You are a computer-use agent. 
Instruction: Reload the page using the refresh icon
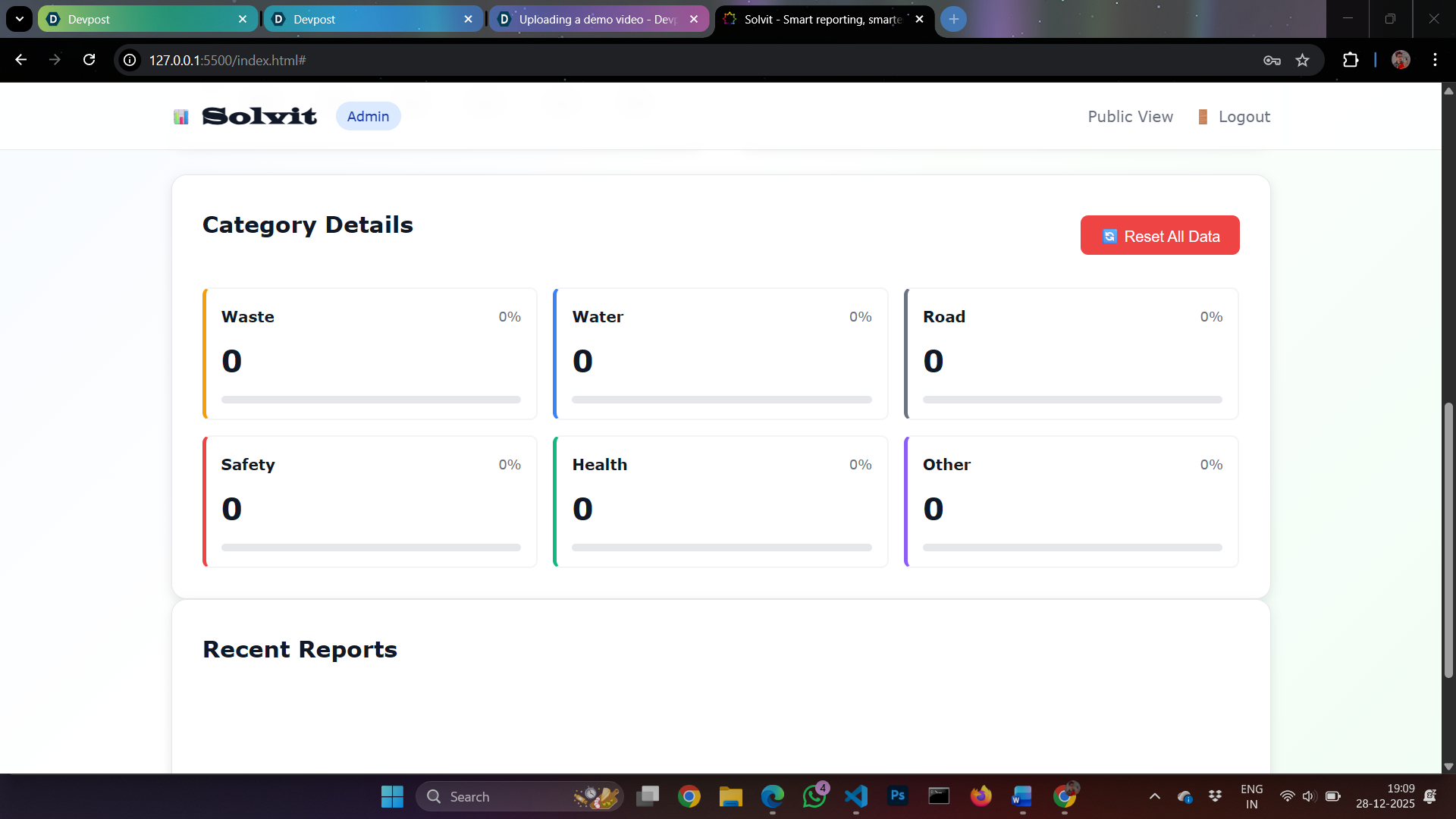tap(89, 60)
